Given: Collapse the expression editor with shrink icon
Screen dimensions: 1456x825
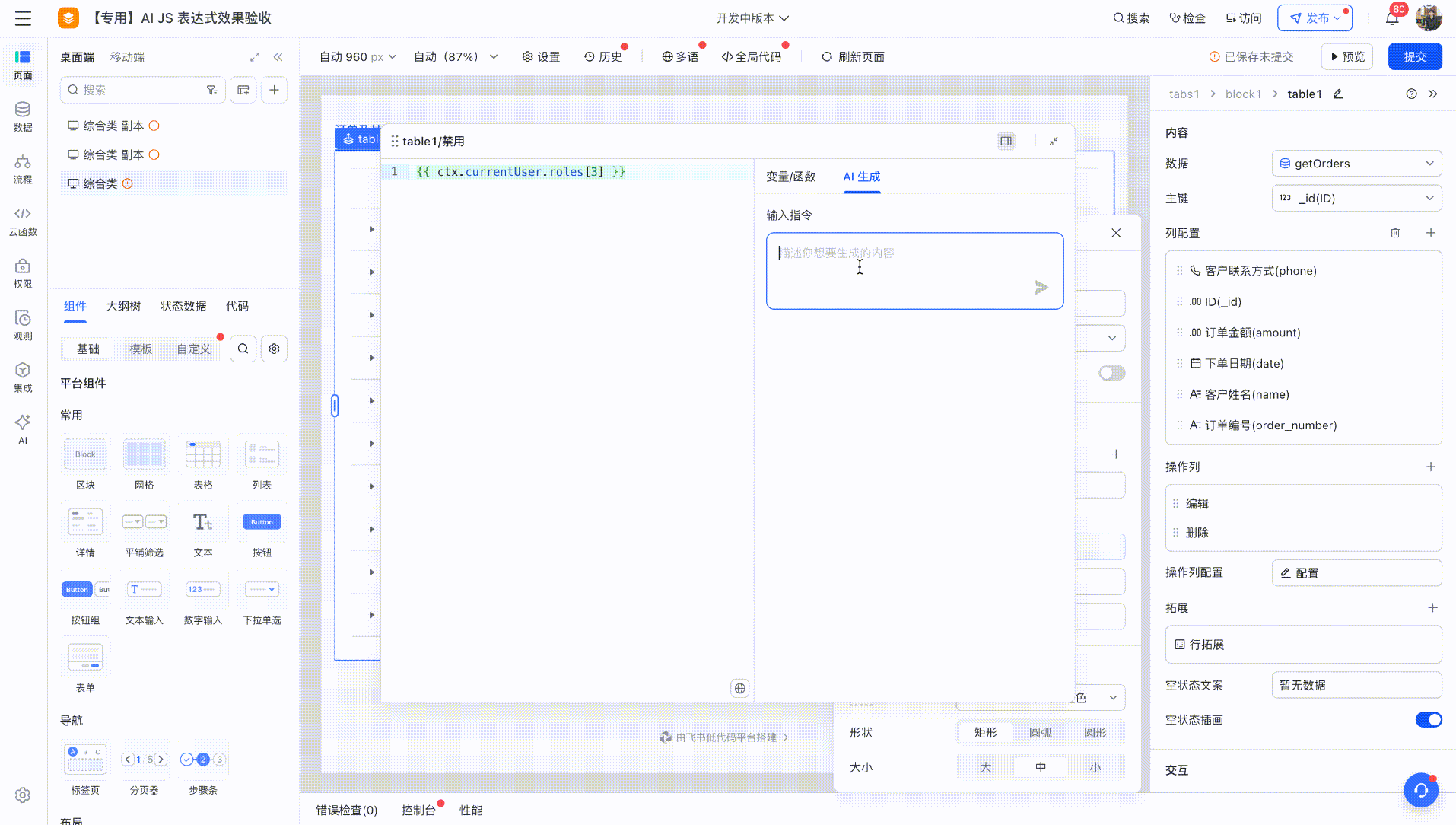Looking at the screenshot, I should (x=1054, y=141).
